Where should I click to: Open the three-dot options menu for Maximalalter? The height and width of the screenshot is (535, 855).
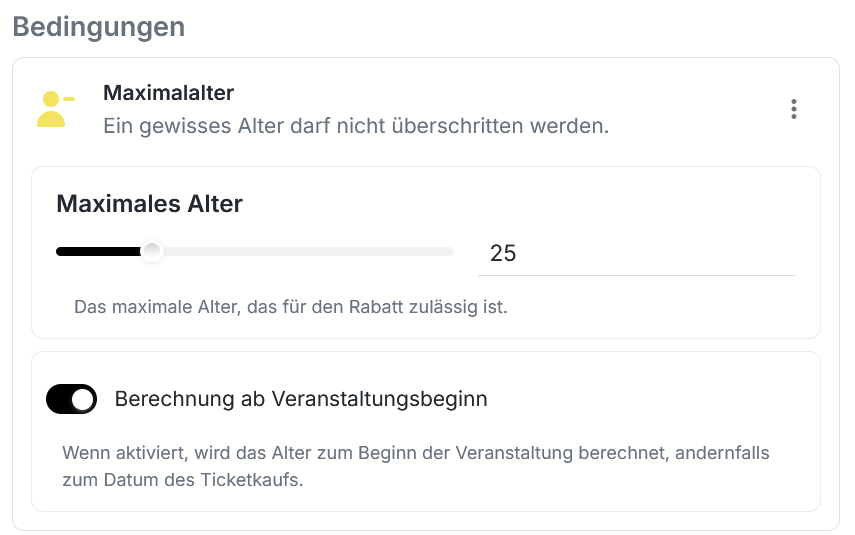click(x=794, y=109)
